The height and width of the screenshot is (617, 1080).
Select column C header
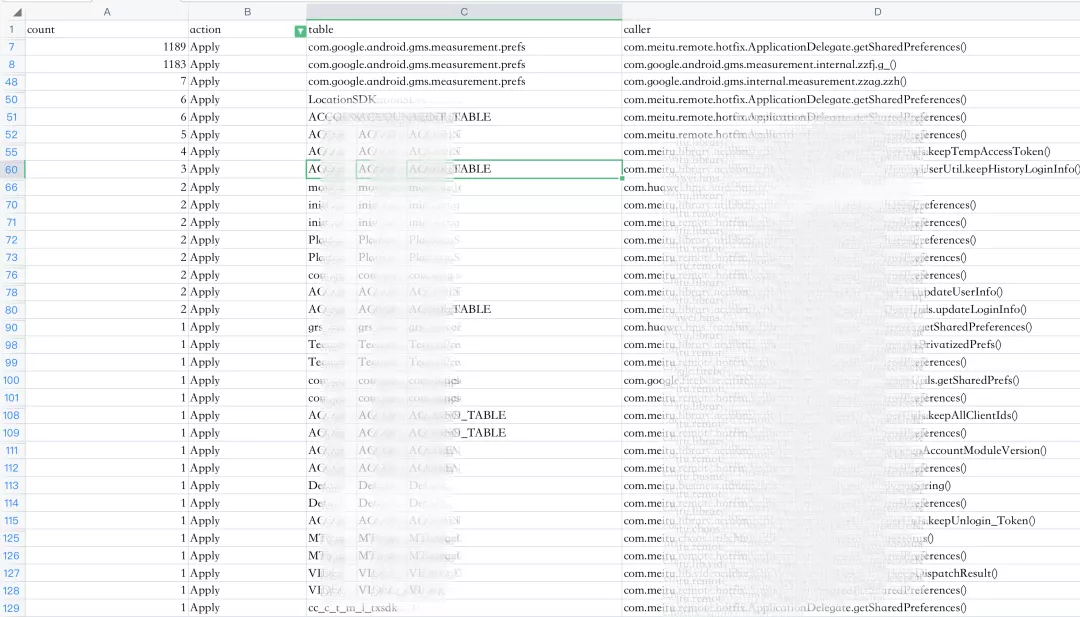point(464,12)
